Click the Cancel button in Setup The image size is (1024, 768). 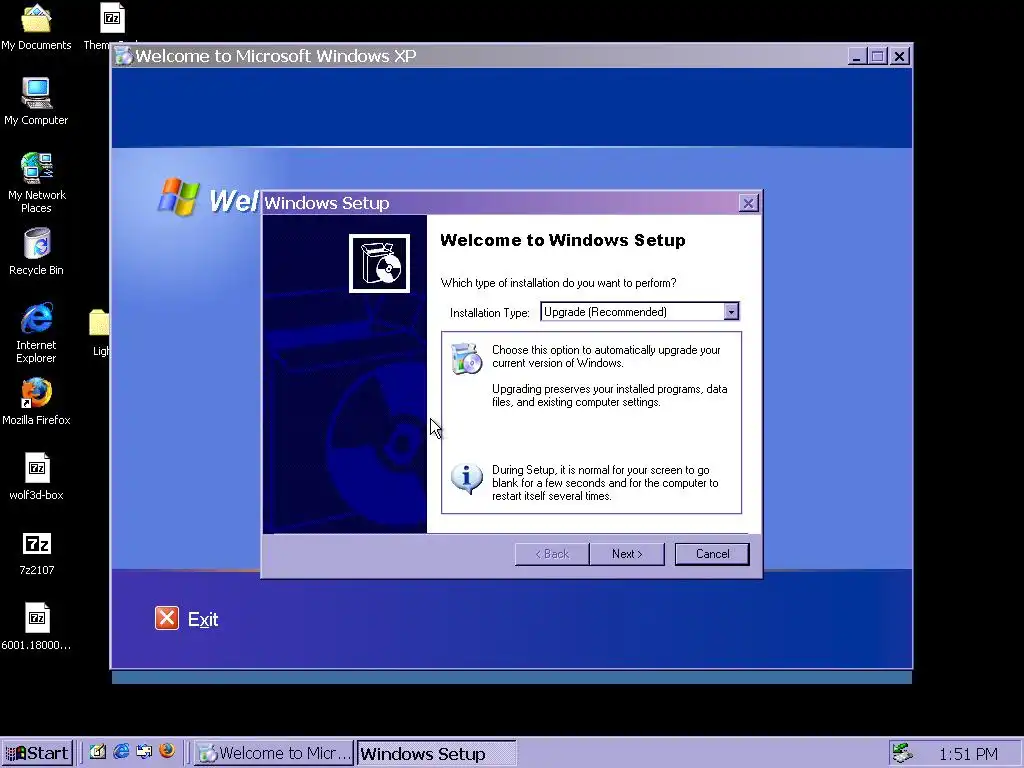(712, 554)
